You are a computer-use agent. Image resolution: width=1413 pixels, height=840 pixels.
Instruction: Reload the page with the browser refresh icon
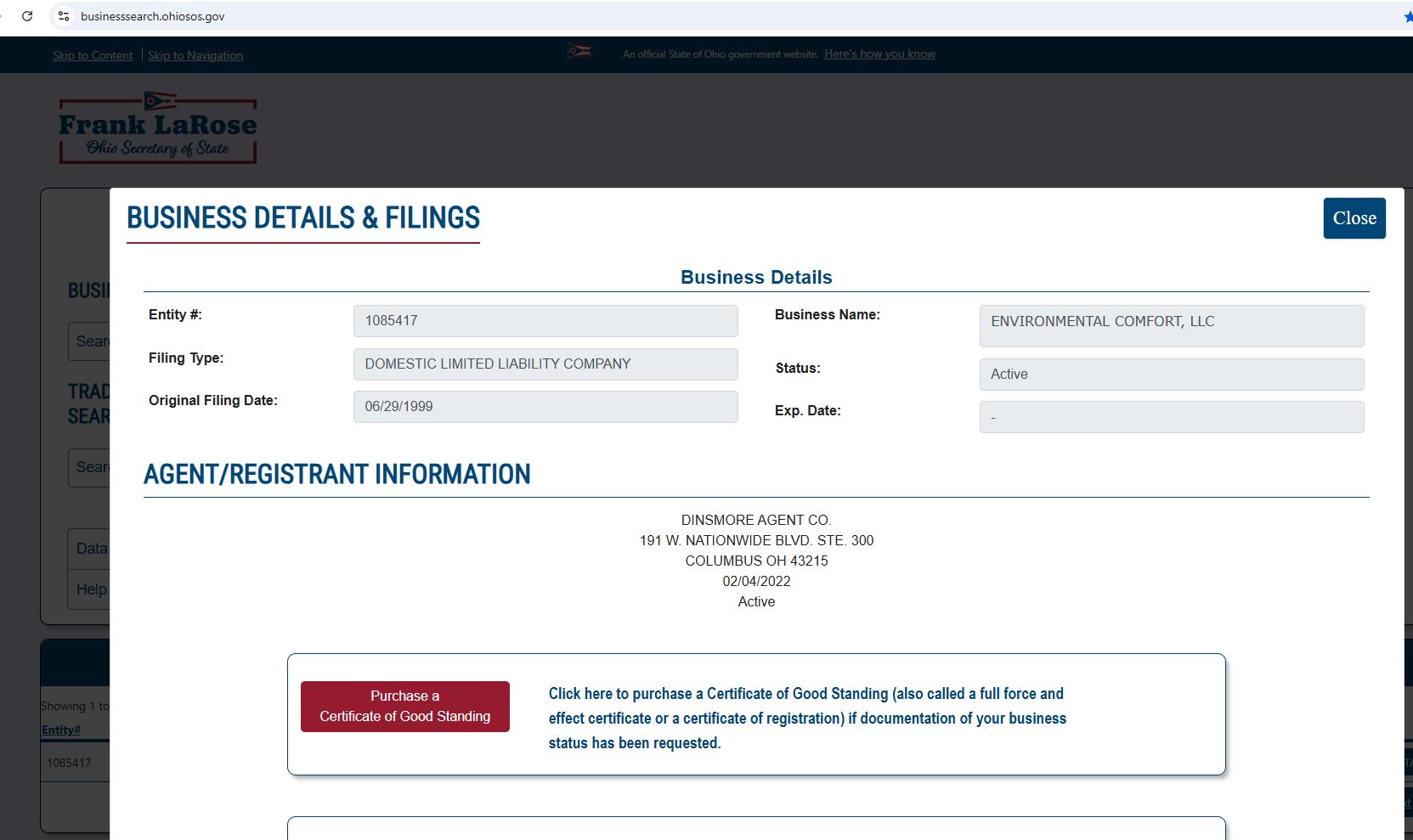click(27, 16)
